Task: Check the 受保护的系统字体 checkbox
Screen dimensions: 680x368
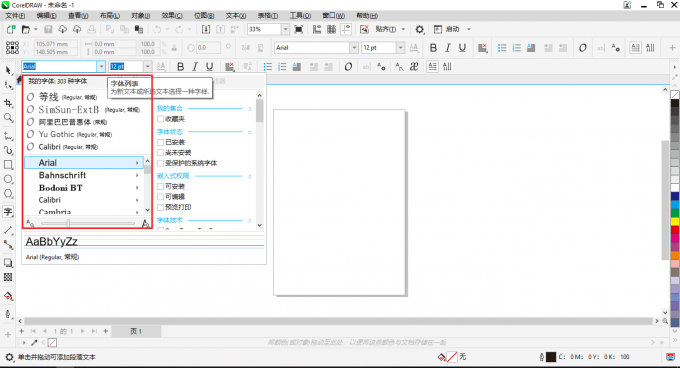Action: click(x=160, y=163)
